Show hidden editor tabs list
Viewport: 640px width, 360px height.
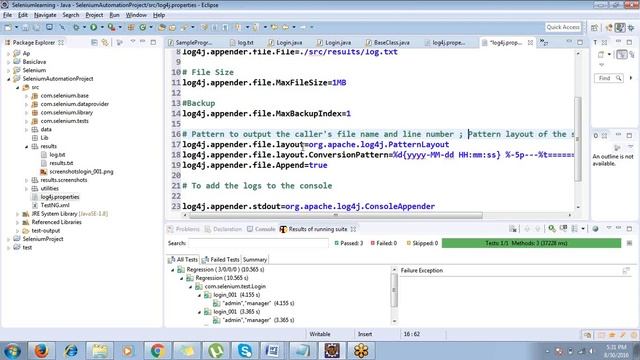point(543,42)
